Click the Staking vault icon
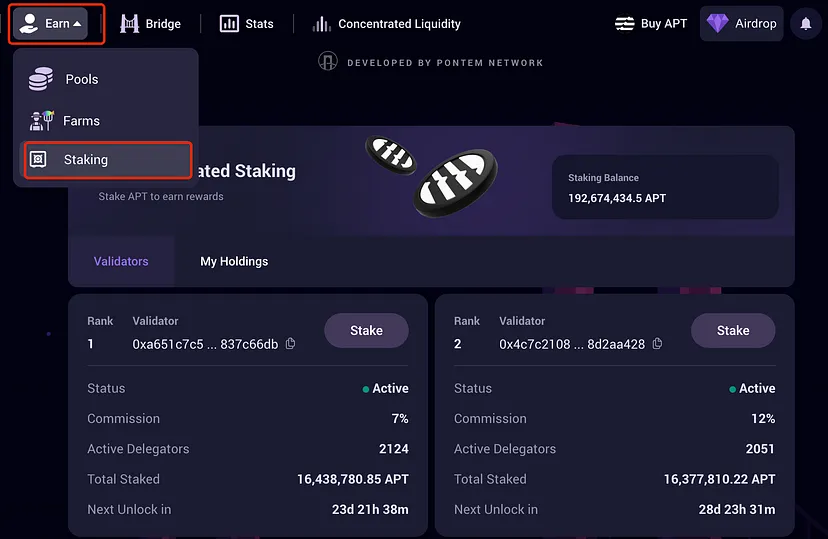 (38, 159)
